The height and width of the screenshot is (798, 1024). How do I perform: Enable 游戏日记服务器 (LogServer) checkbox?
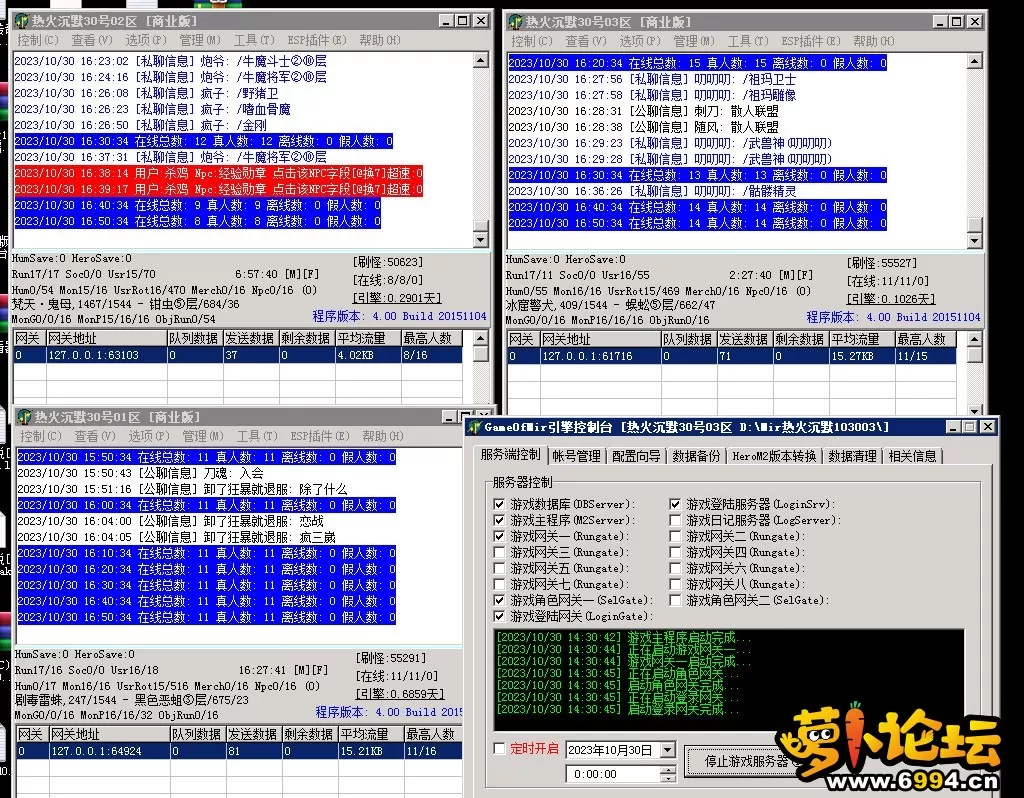(675, 520)
